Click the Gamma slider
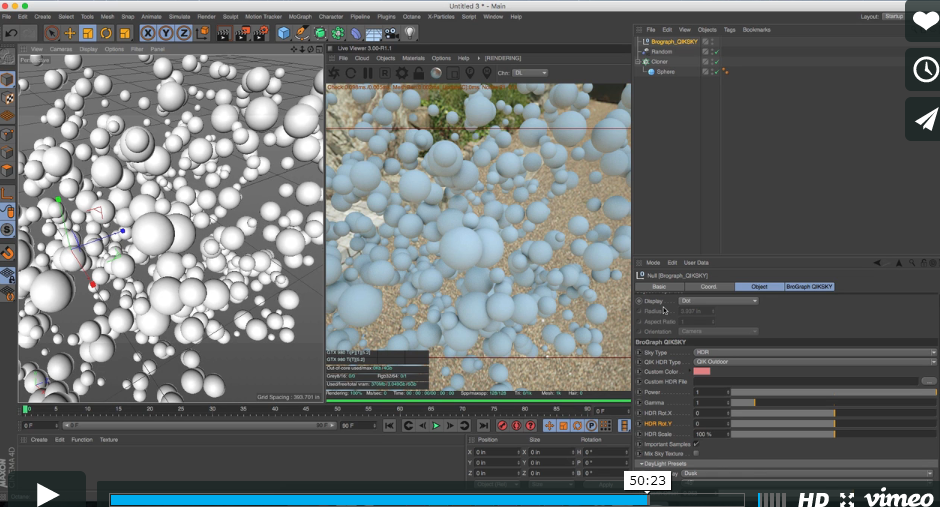Image resolution: width=940 pixels, height=507 pixels. click(x=833, y=403)
